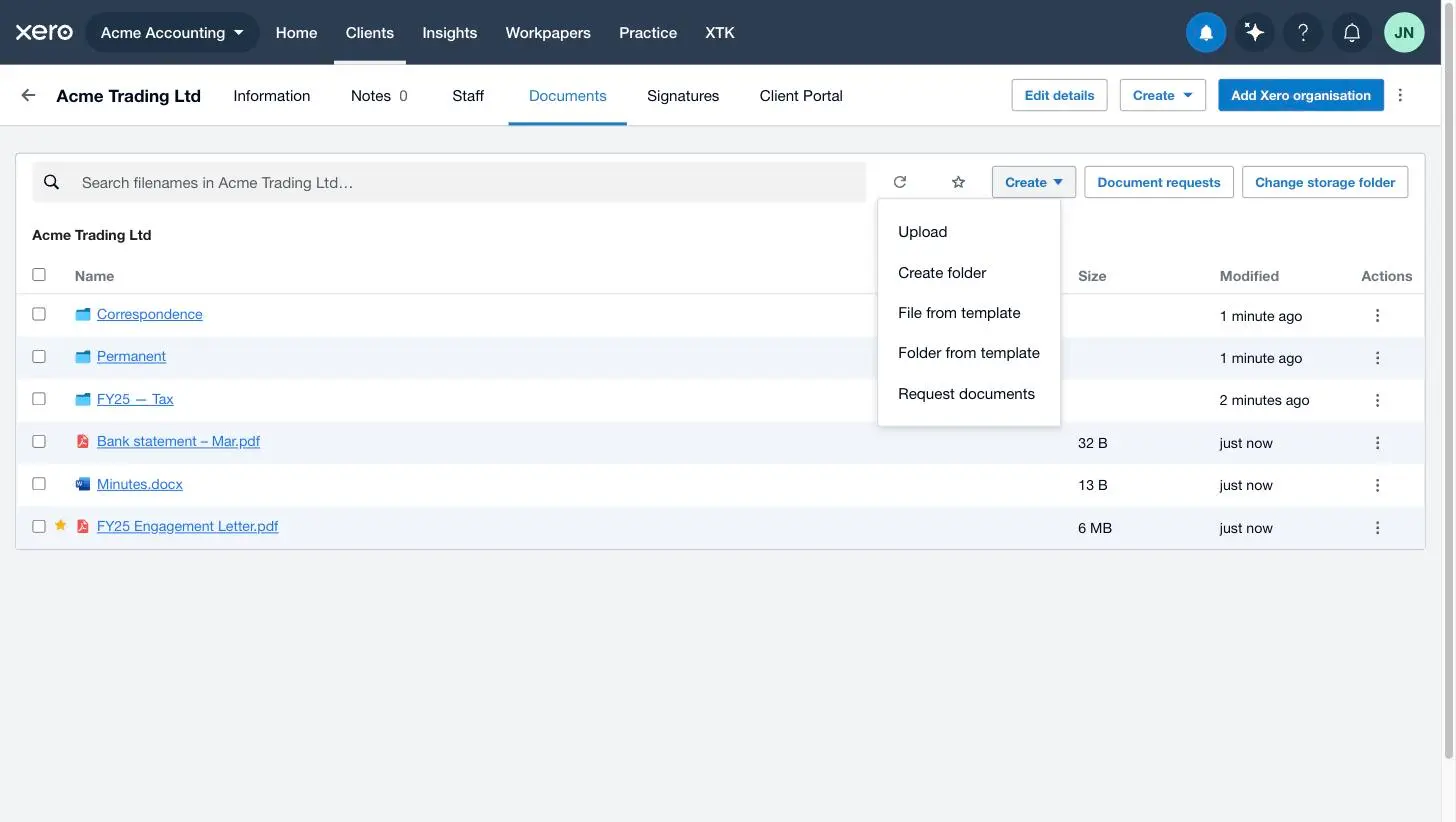Choose Upload from the Create menu
This screenshot has height=822, width=1456.
tap(969, 232)
